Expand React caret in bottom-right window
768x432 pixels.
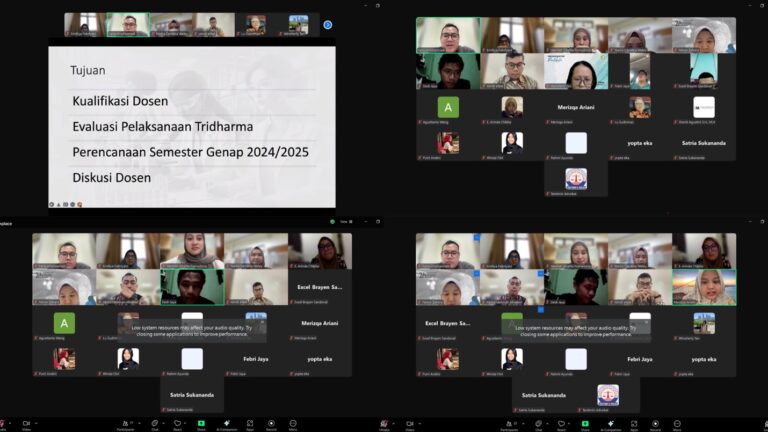(x=570, y=423)
